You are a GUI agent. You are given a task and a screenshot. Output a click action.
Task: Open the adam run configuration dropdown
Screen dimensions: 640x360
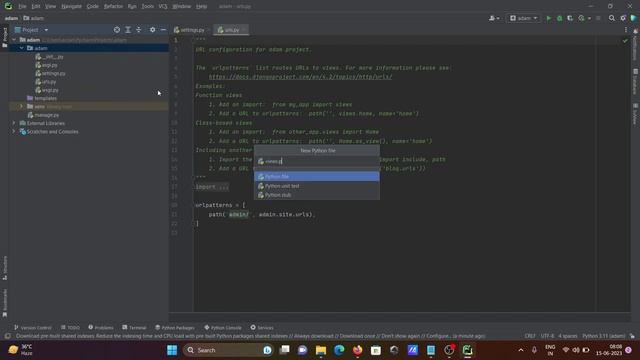523,18
